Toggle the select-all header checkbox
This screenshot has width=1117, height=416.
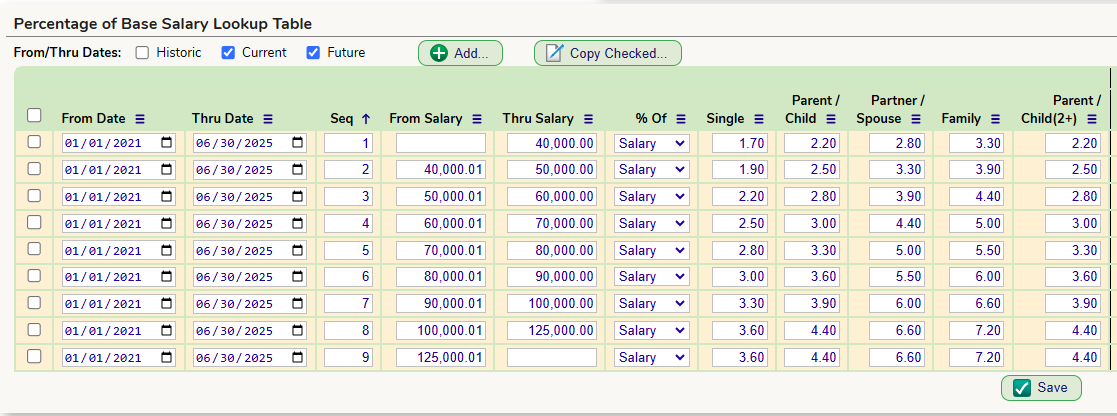point(34,115)
